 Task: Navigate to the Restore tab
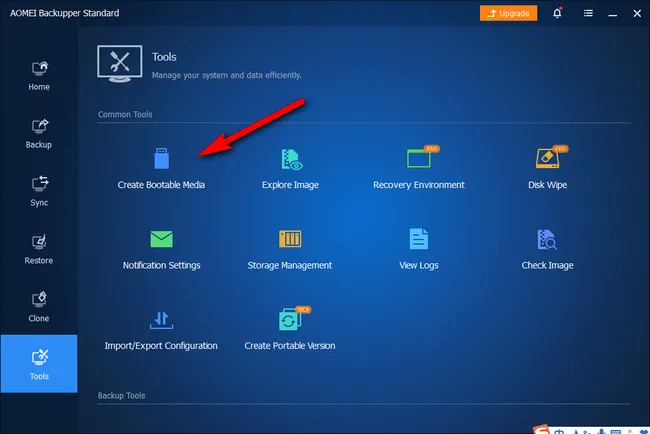[39, 249]
